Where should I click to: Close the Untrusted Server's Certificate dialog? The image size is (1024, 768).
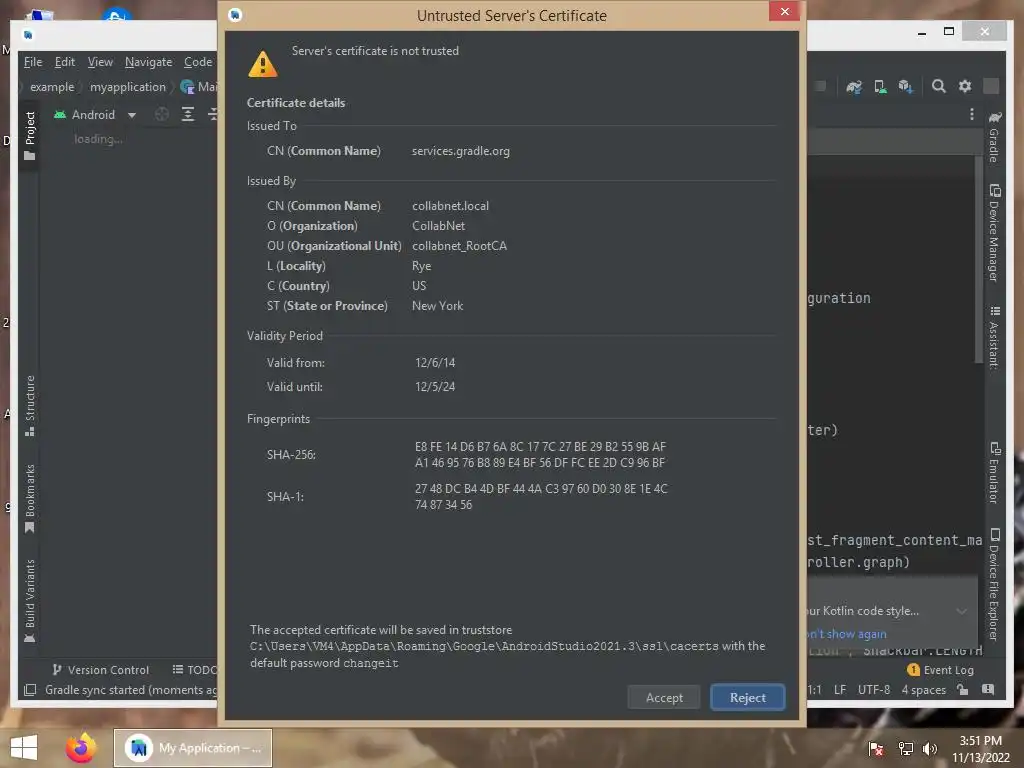[784, 12]
